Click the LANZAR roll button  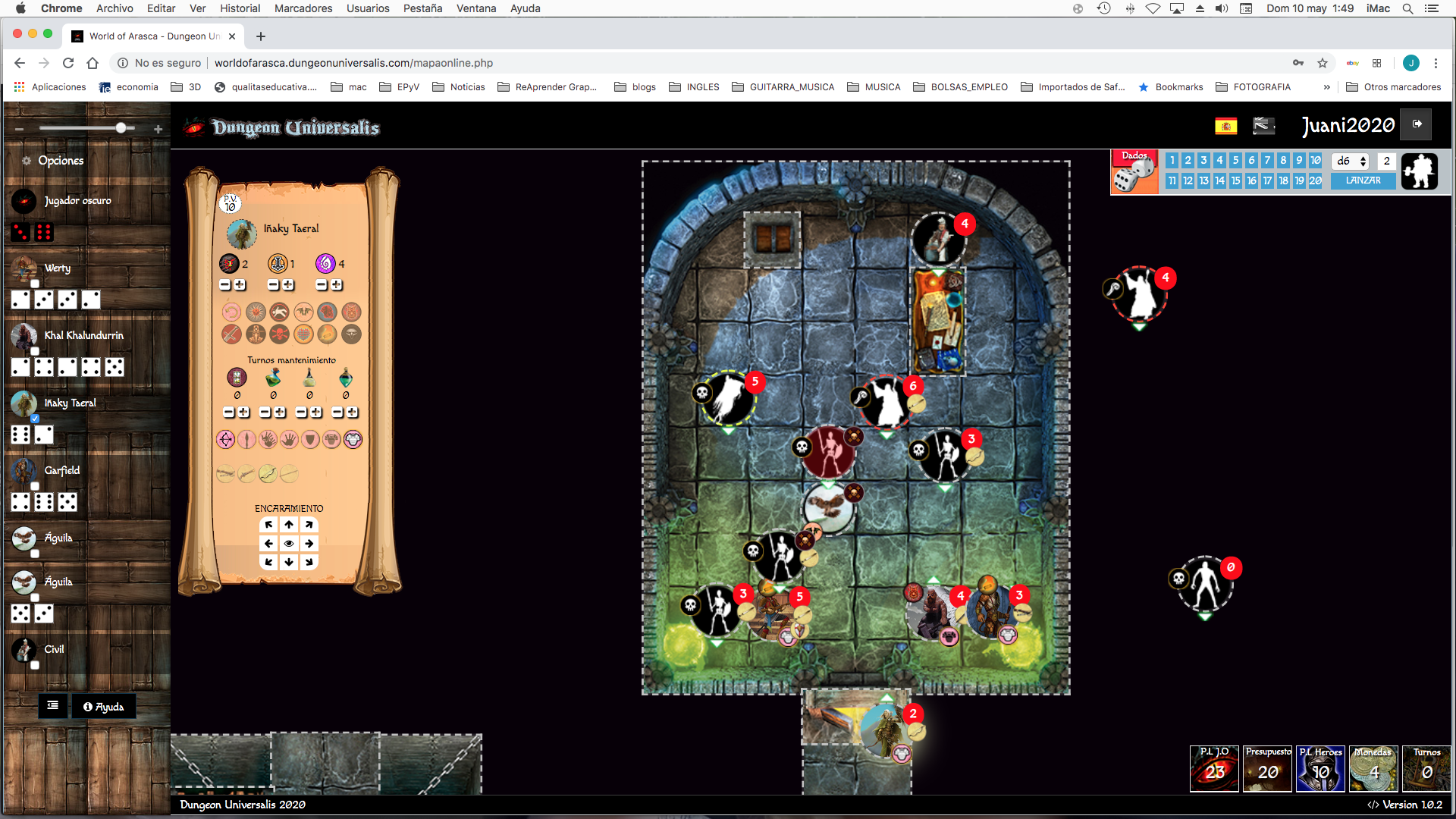pyautogui.click(x=1363, y=180)
